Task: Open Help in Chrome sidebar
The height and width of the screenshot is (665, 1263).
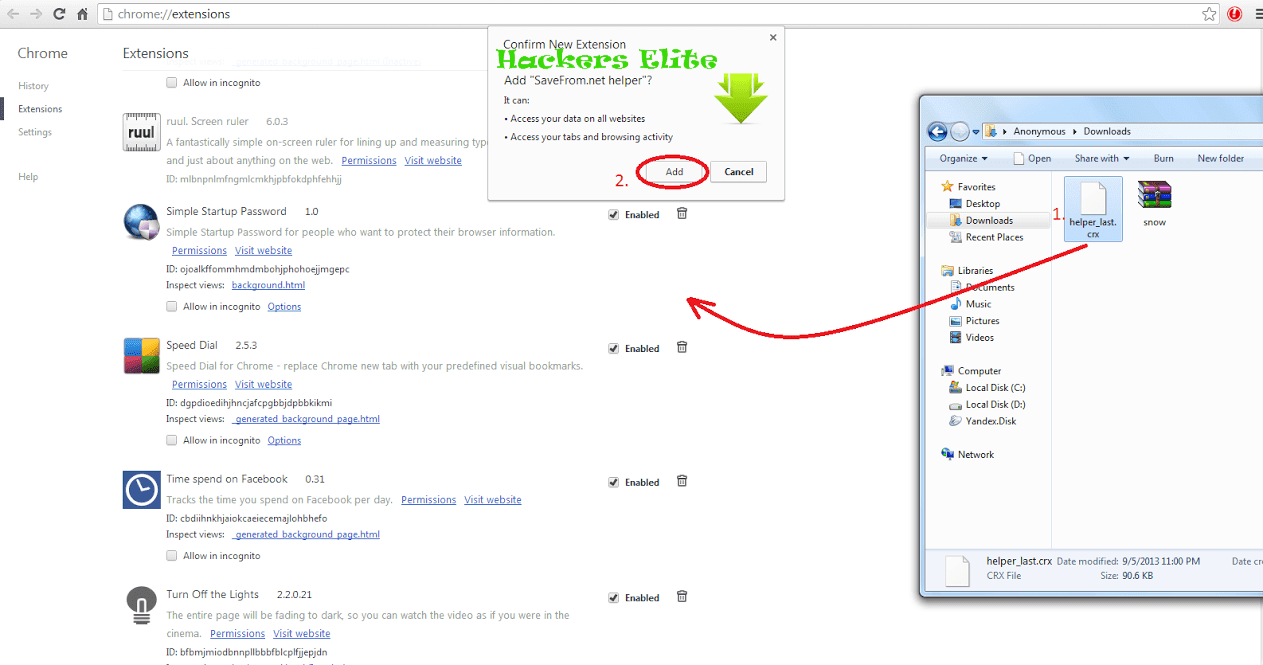Action: [28, 177]
